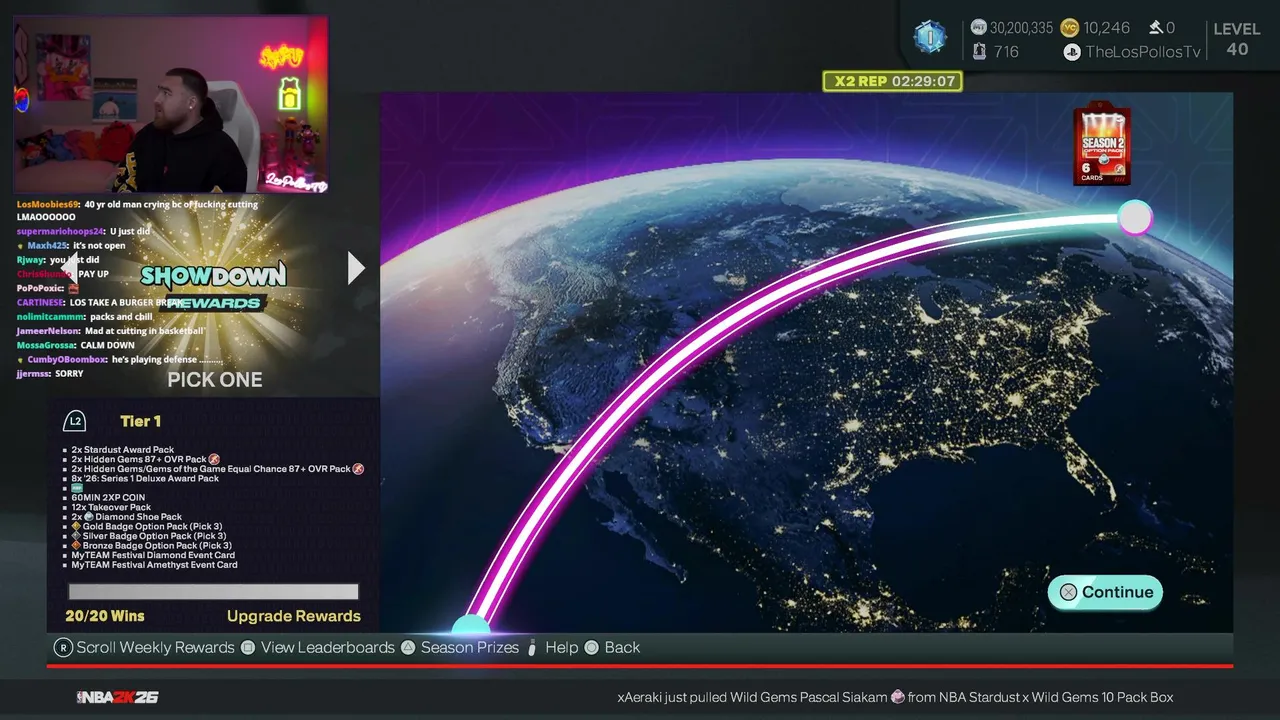Image resolution: width=1280 pixels, height=720 pixels.
Task: Select Bronze Badge Option Pack (Pick 3)
Action: click(x=158, y=546)
